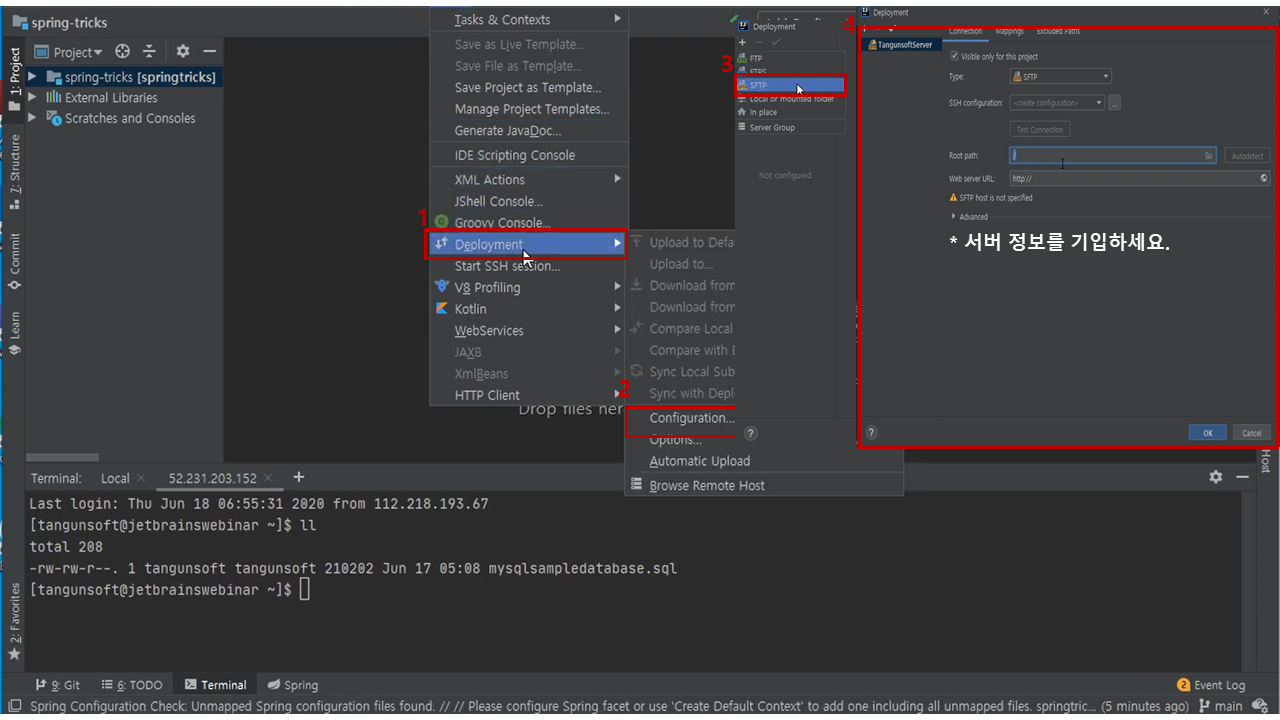Hide the Terminal panel with minus icon
The height and width of the screenshot is (720, 1280).
click(1242, 477)
